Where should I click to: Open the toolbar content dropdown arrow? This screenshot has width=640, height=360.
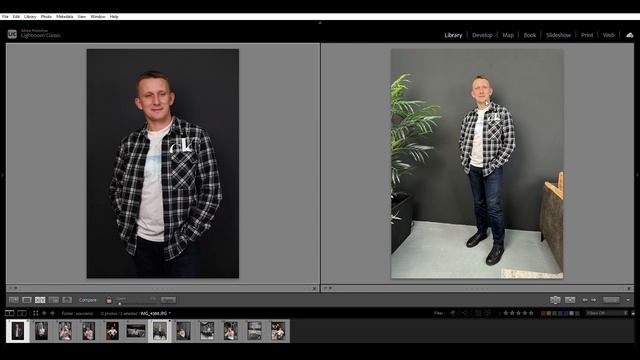point(628,300)
